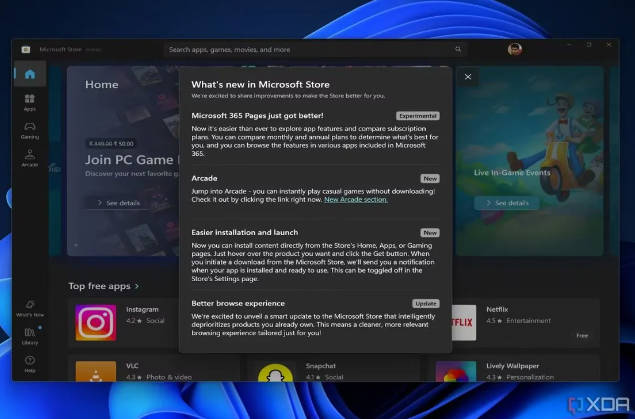Click the Microsoft Store logo icon
635x419 pixels.
pos(26,49)
